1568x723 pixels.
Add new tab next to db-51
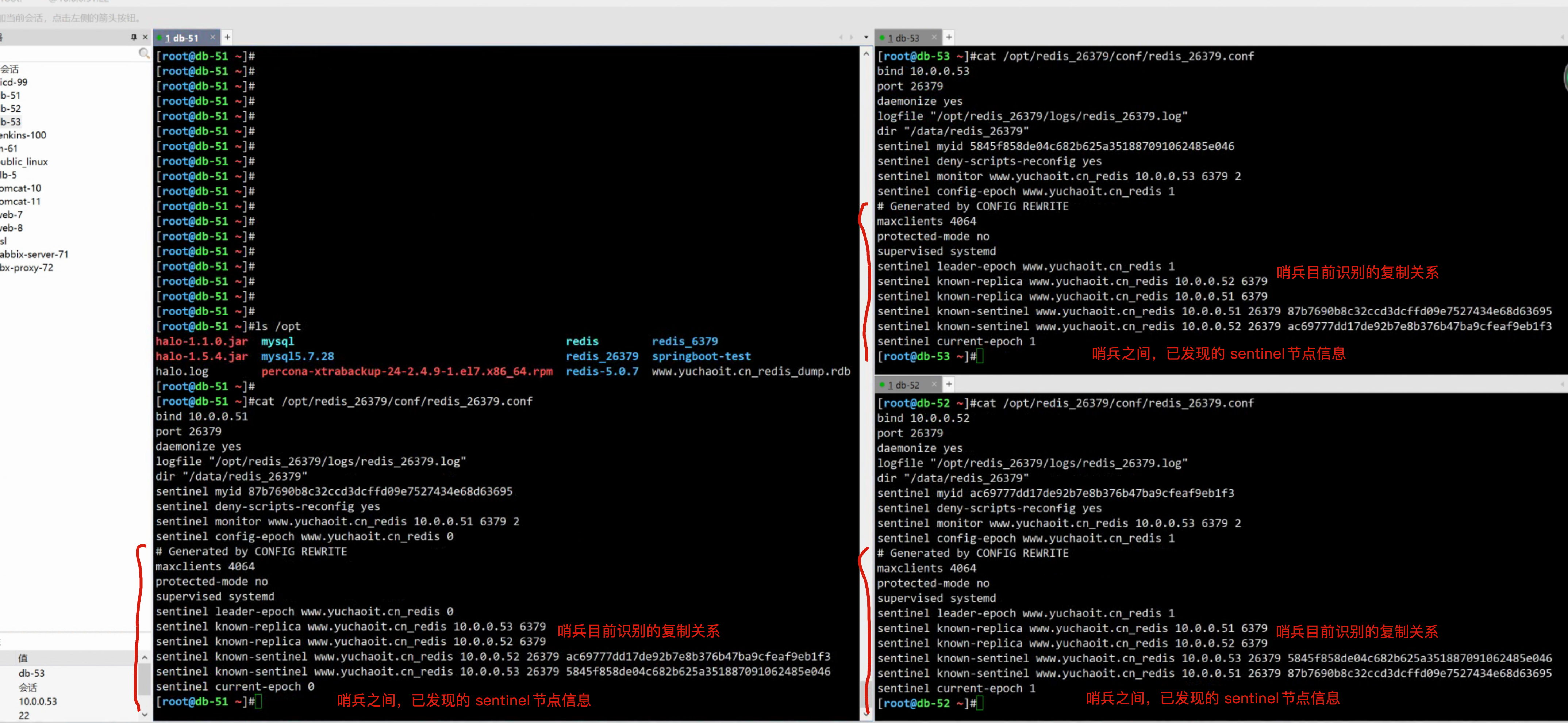pos(227,37)
